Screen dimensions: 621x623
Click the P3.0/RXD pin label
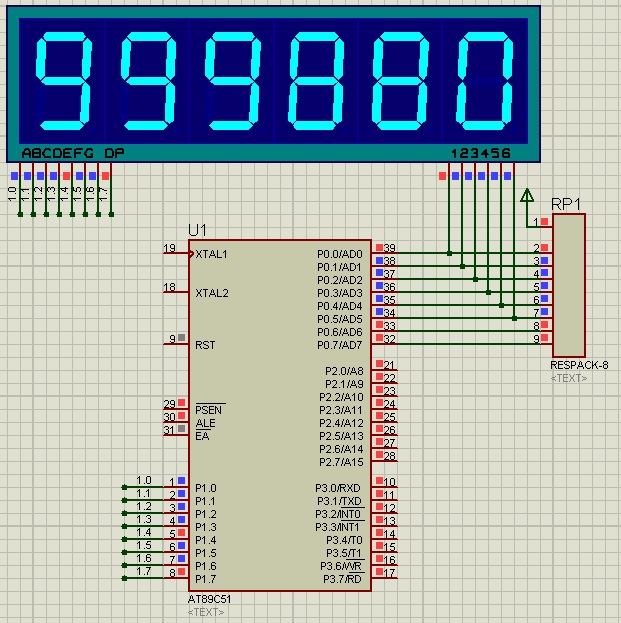pos(338,488)
